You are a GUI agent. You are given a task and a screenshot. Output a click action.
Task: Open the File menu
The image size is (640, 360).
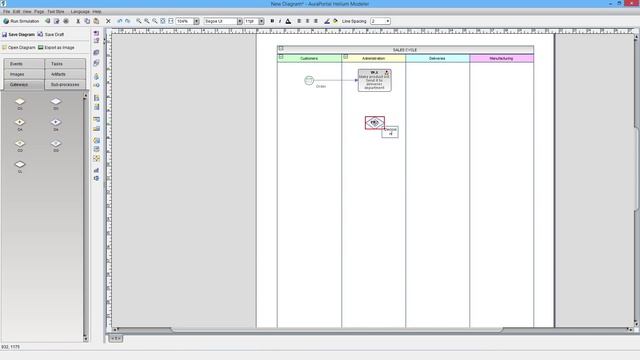tap(7, 12)
